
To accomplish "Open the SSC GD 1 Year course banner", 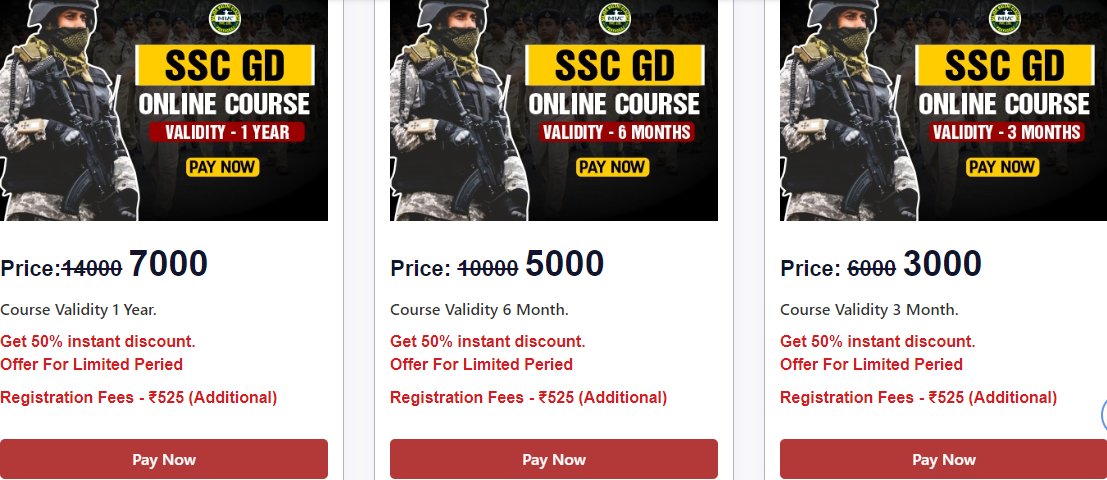I will click(164, 110).
